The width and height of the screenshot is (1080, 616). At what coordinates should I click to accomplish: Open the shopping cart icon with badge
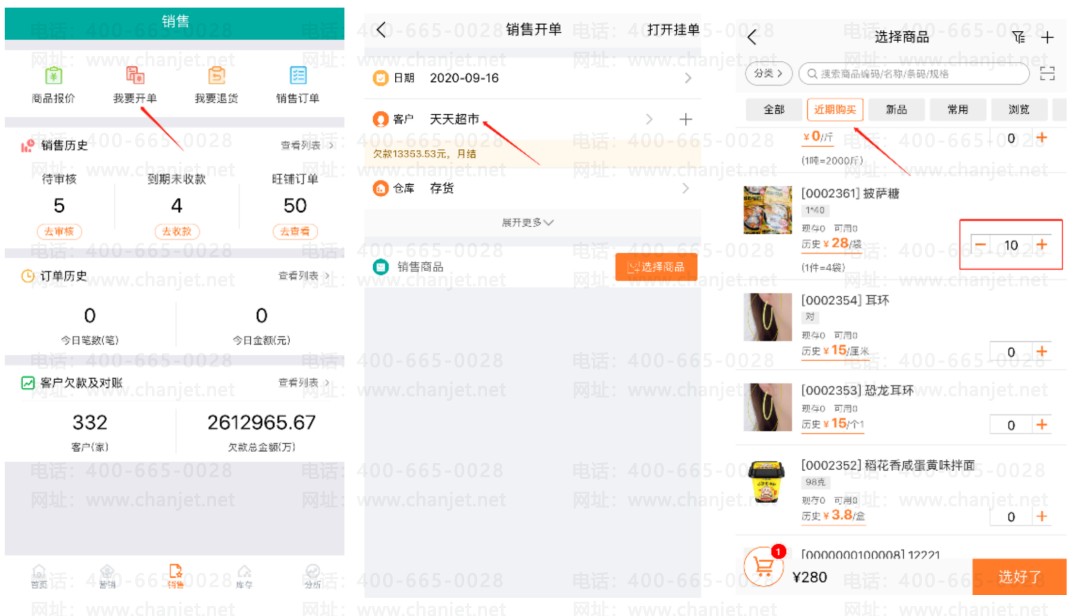(x=764, y=567)
